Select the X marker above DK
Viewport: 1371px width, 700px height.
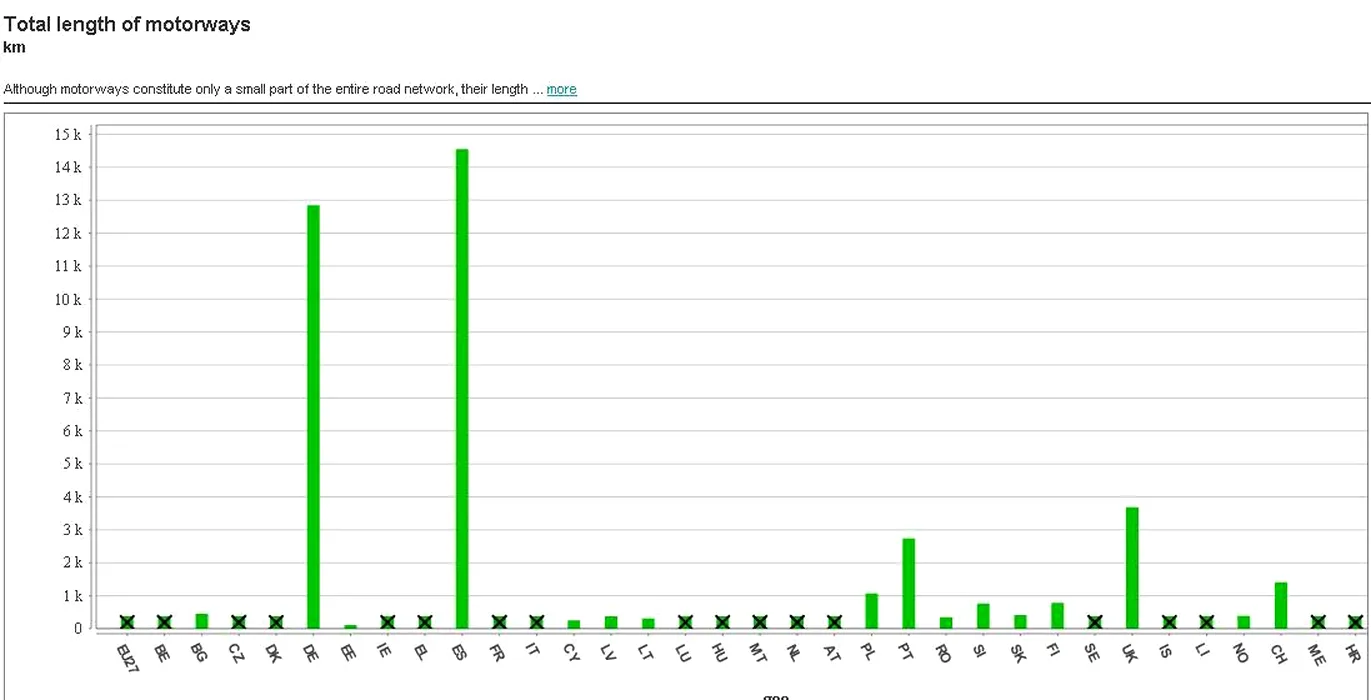(x=276, y=622)
